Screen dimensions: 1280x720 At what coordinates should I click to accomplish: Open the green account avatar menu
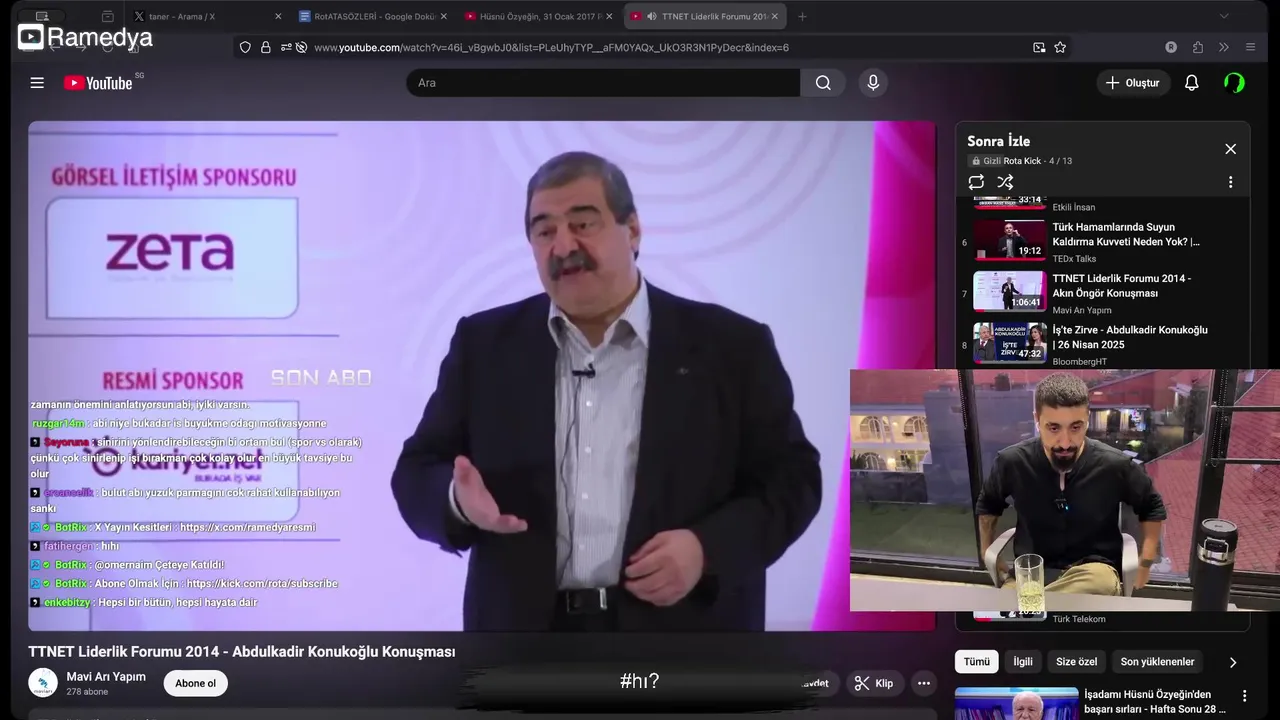click(1234, 83)
